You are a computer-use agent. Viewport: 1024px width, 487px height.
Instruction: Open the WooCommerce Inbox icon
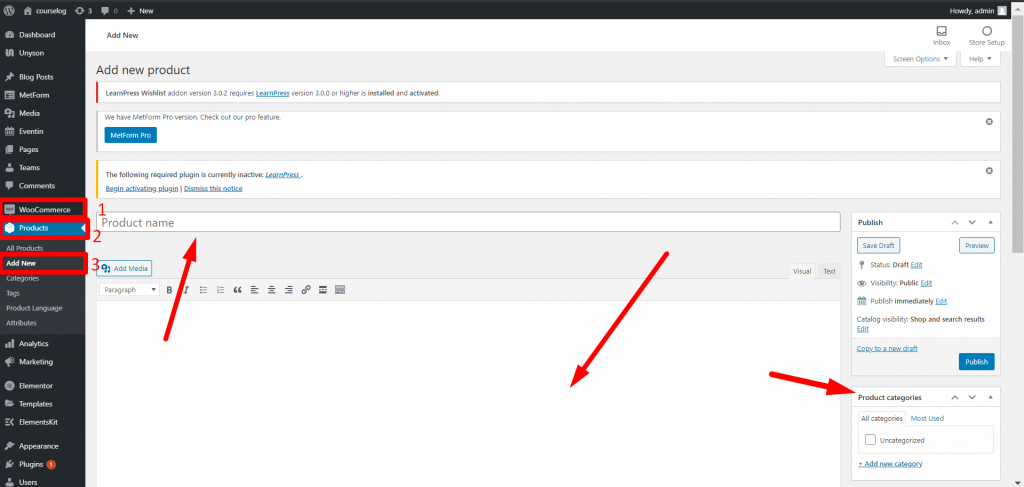pos(941,35)
